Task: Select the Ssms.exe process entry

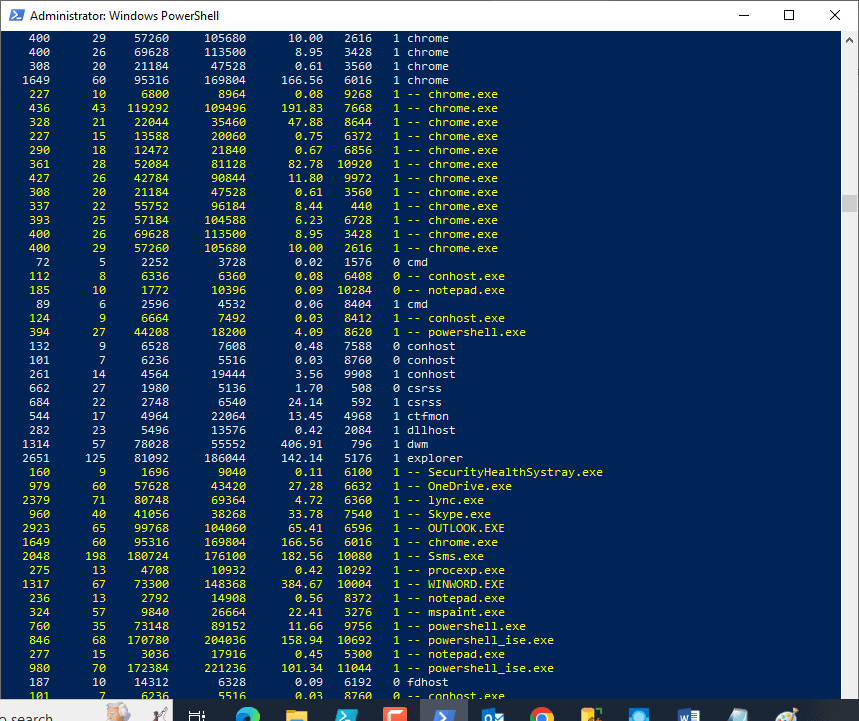Action: click(456, 556)
